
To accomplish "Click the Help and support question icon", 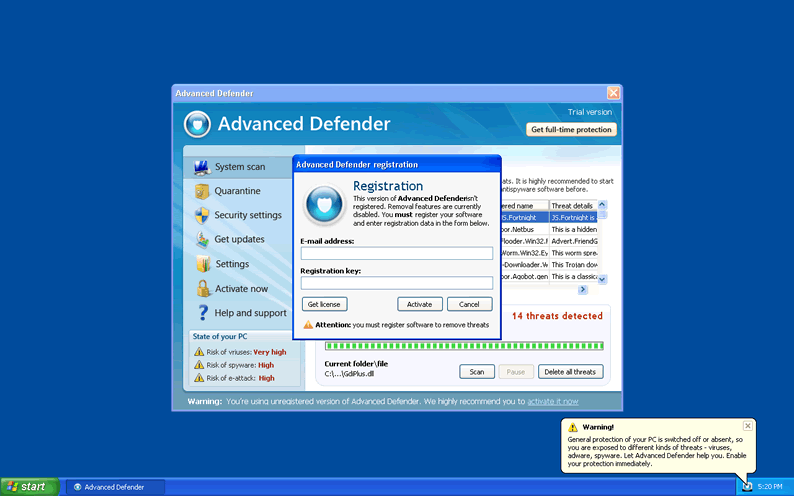I will pyautogui.click(x=201, y=313).
